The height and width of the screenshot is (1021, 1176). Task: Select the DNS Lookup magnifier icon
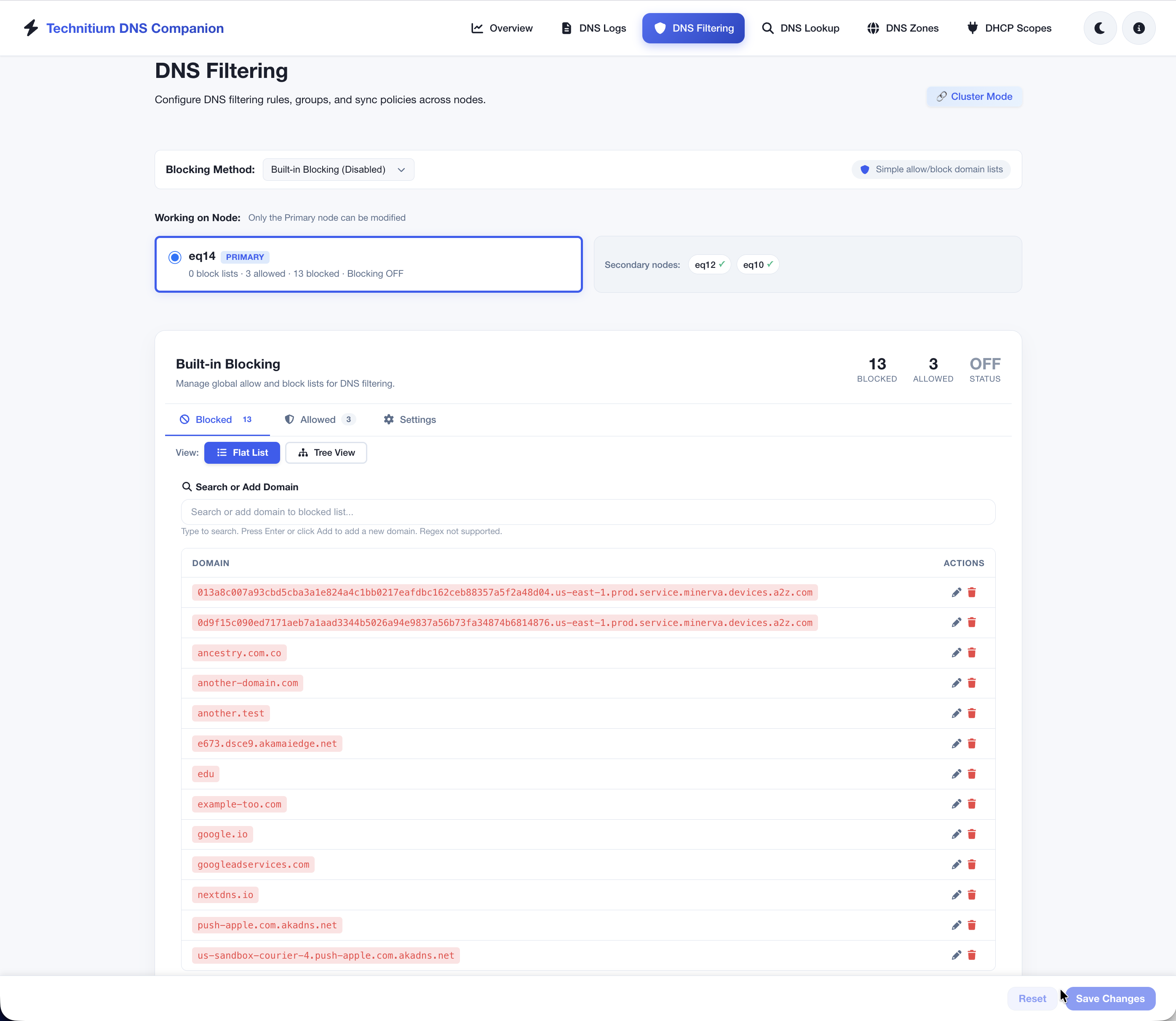[x=767, y=27]
